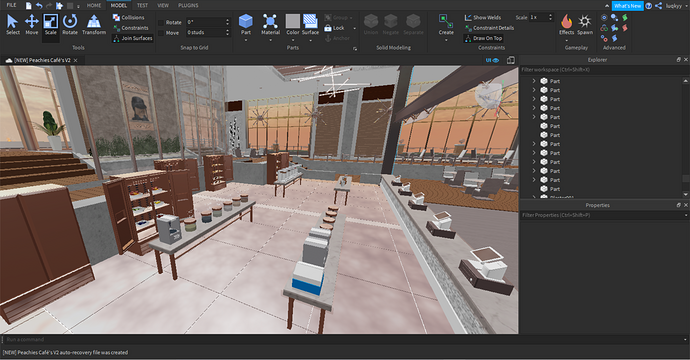
Task: Close the Peachies Café's V2 tab
Action: 76,60
